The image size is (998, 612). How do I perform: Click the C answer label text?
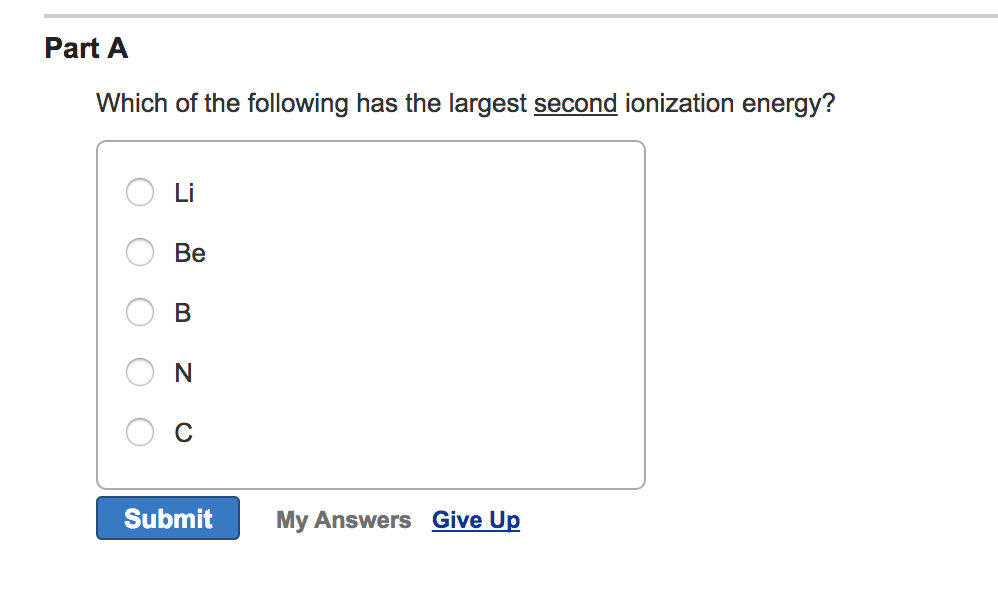[183, 432]
